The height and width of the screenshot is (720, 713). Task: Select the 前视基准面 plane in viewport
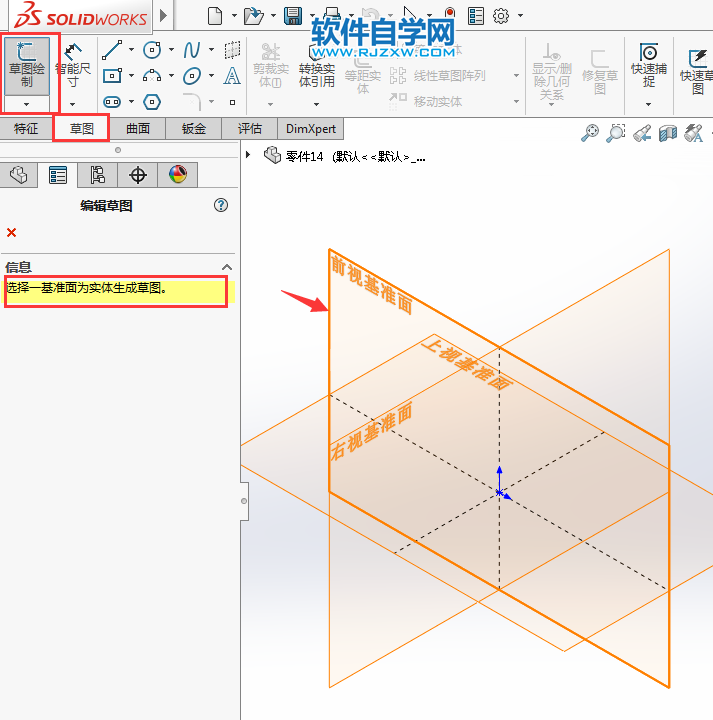(x=370, y=290)
